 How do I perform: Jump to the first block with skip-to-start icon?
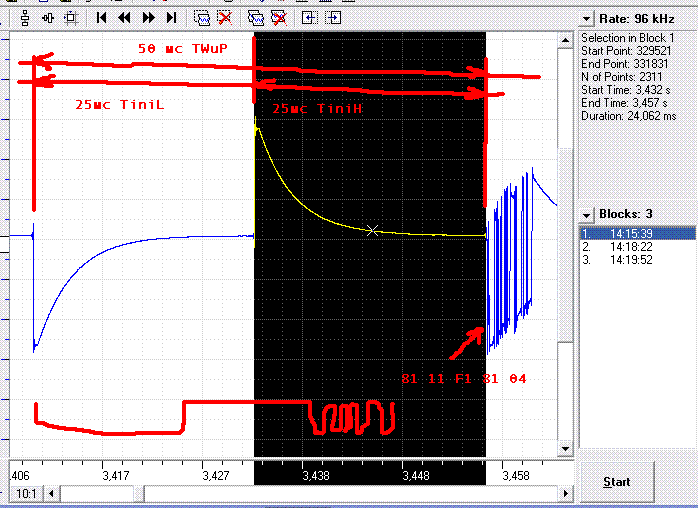(102, 17)
